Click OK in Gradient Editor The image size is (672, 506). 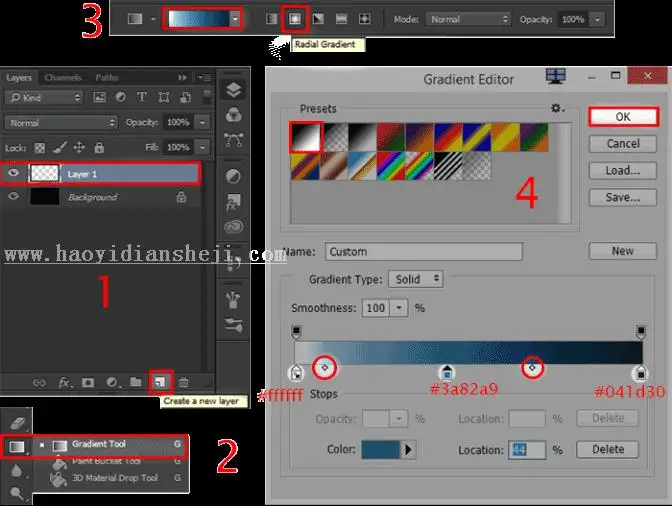tap(623, 117)
